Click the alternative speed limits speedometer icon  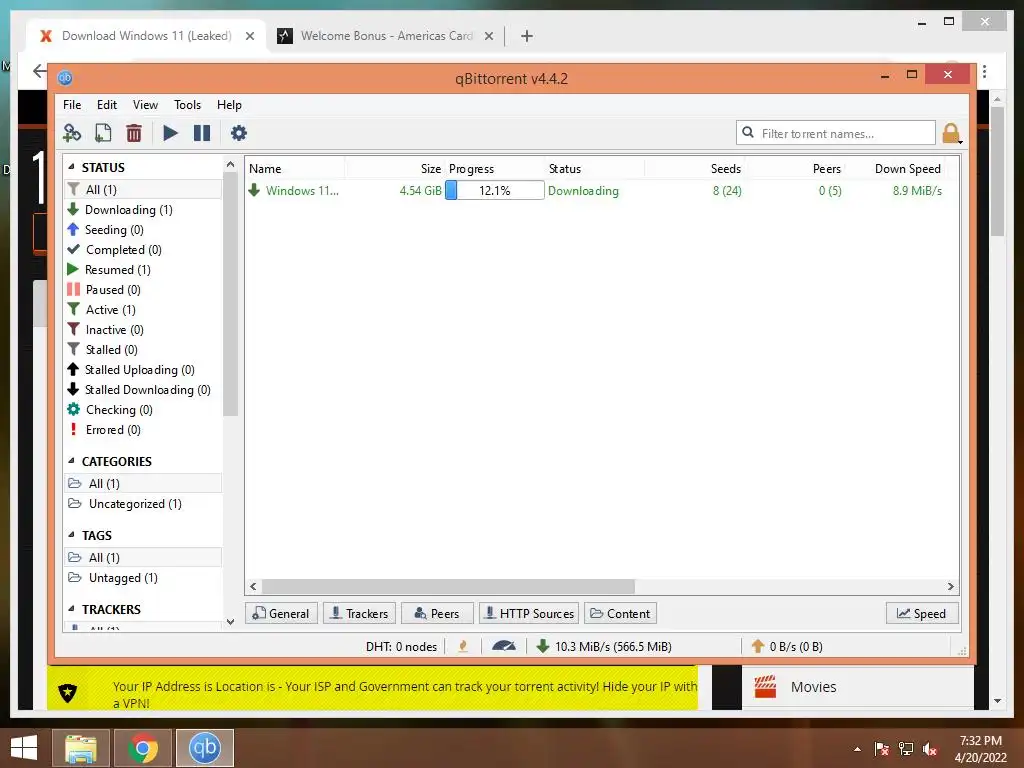(504, 647)
